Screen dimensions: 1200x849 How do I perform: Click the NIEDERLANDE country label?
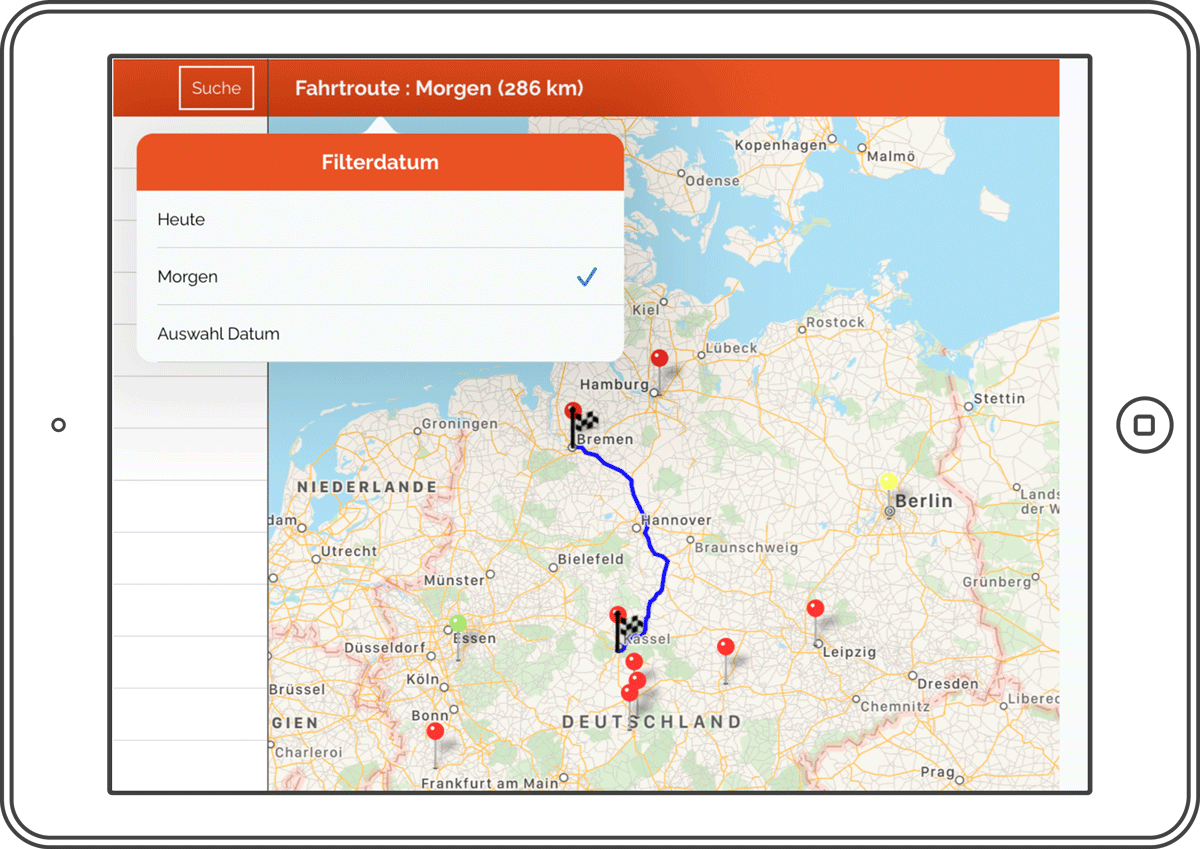coord(366,487)
